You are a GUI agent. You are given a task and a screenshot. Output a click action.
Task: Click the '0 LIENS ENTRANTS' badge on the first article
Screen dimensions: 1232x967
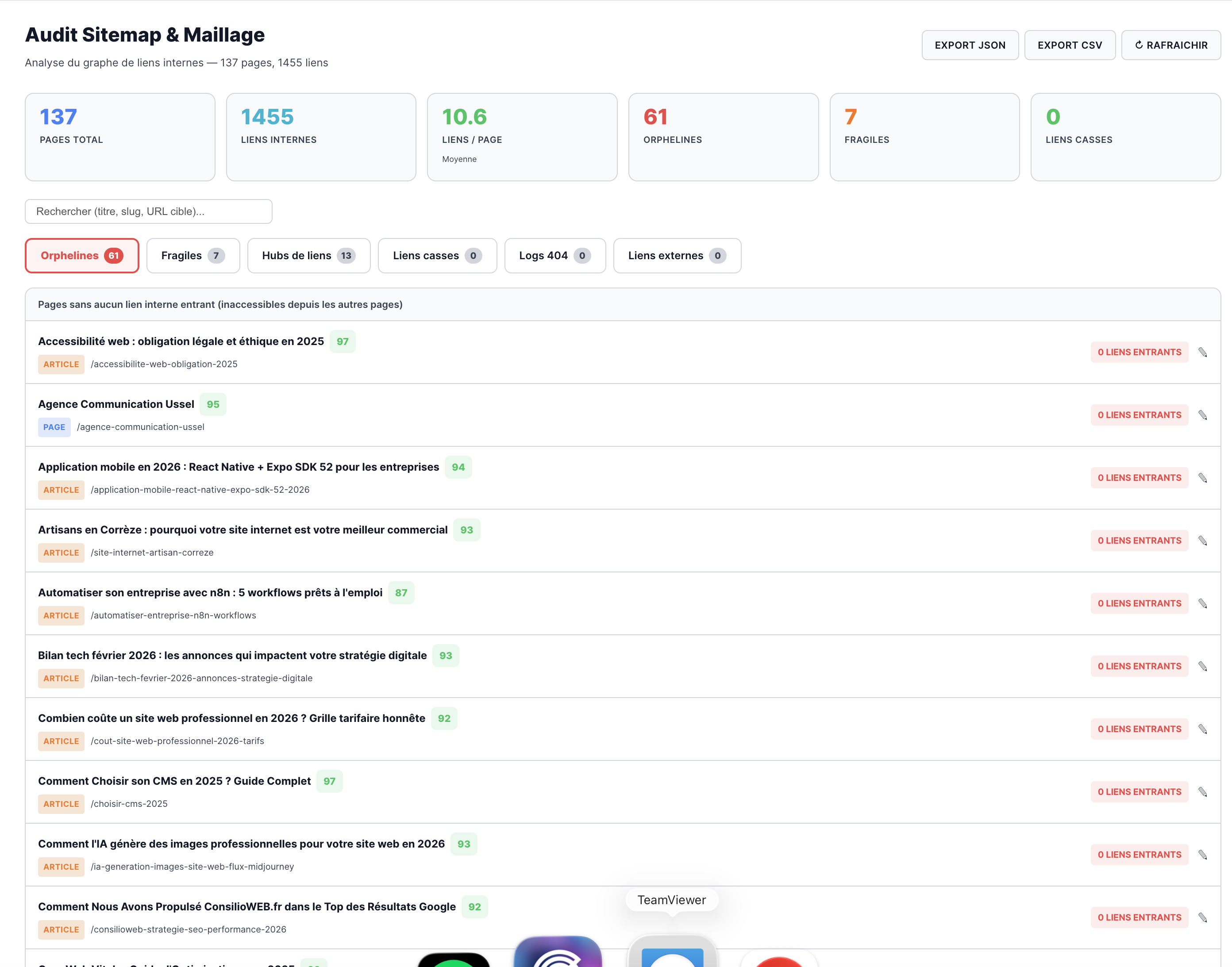[1139, 352]
